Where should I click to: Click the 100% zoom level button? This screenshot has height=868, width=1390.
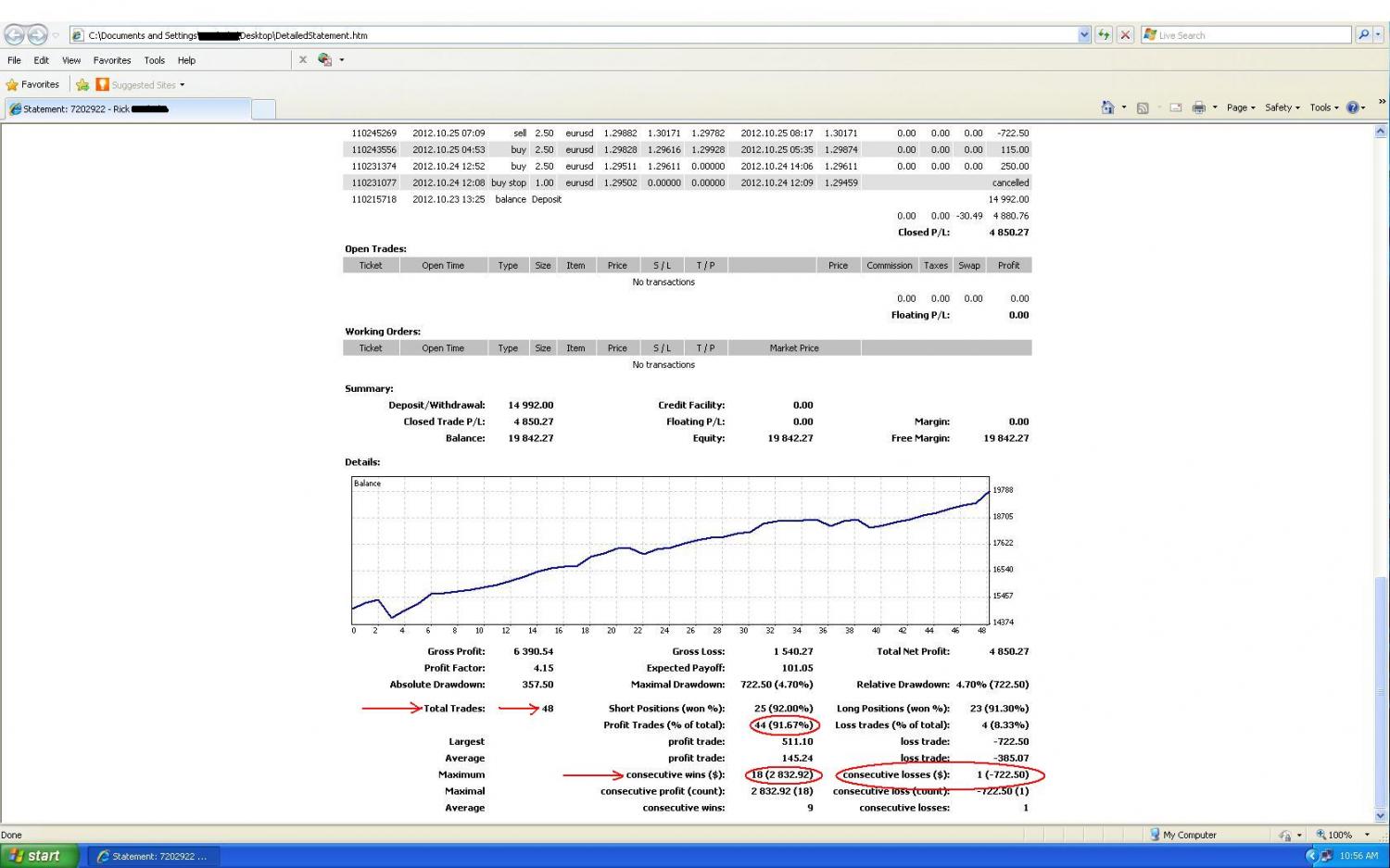(1335, 835)
